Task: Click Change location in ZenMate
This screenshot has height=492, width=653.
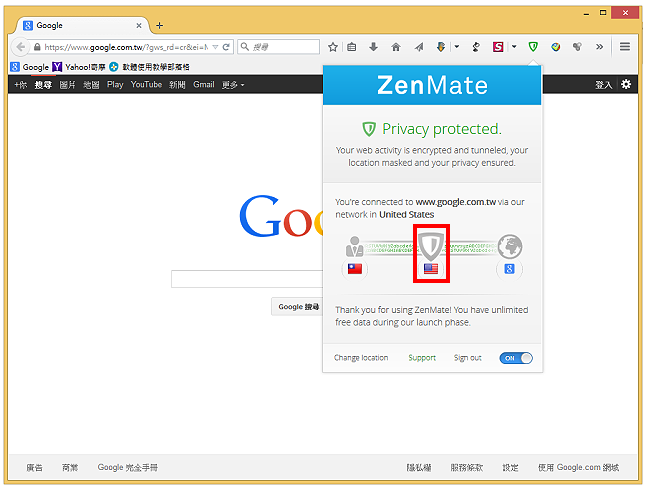Action: 361,358
